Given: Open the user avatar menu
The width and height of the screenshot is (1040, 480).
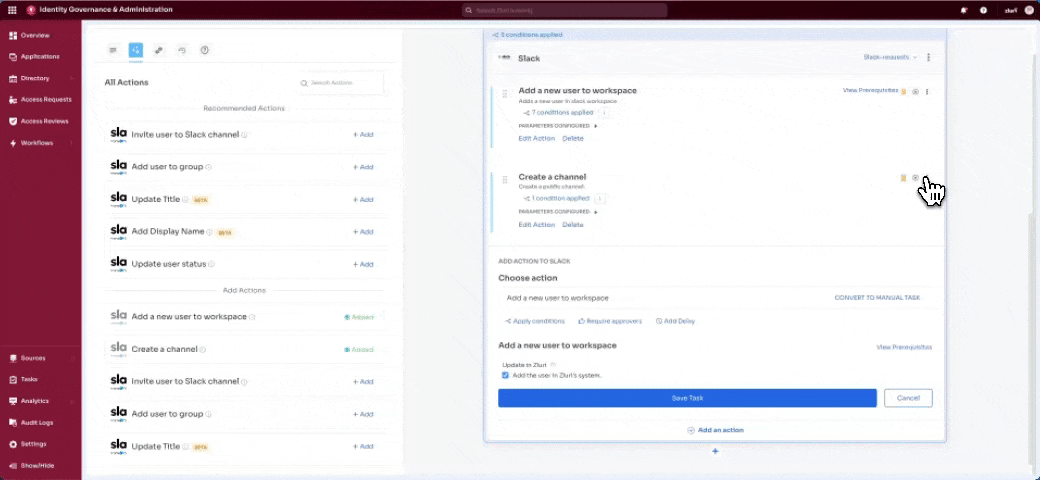Looking at the screenshot, I should (x=1029, y=10).
